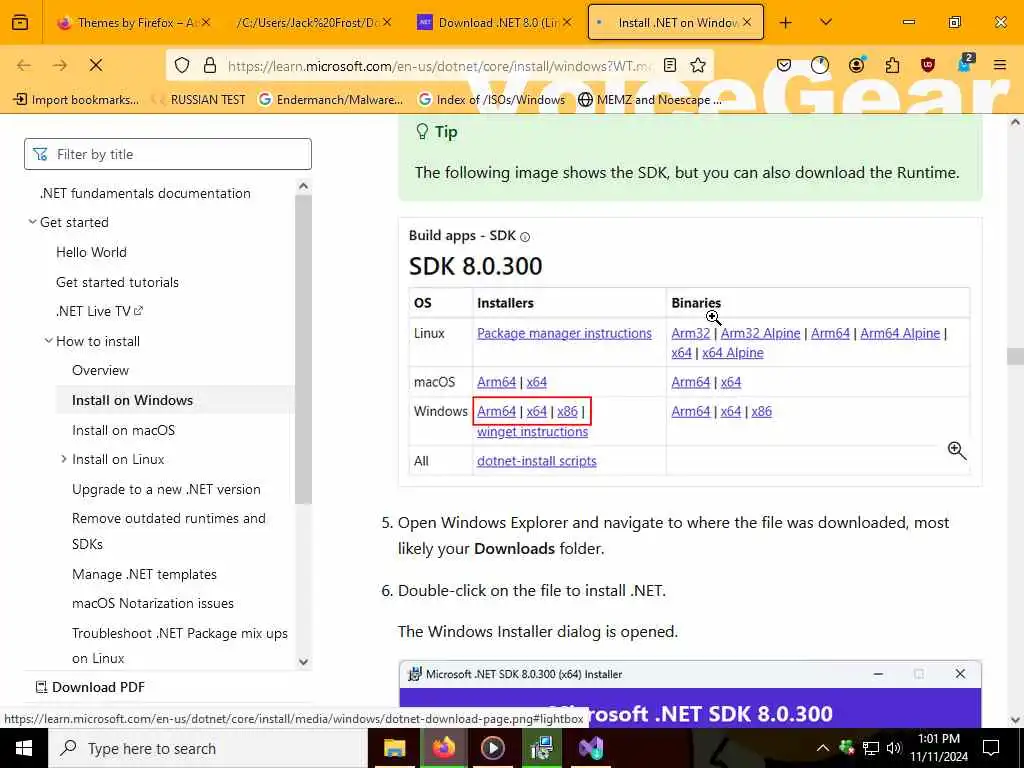Open extension icon with badge 2
The height and width of the screenshot is (768, 1024).
pyautogui.click(x=965, y=63)
